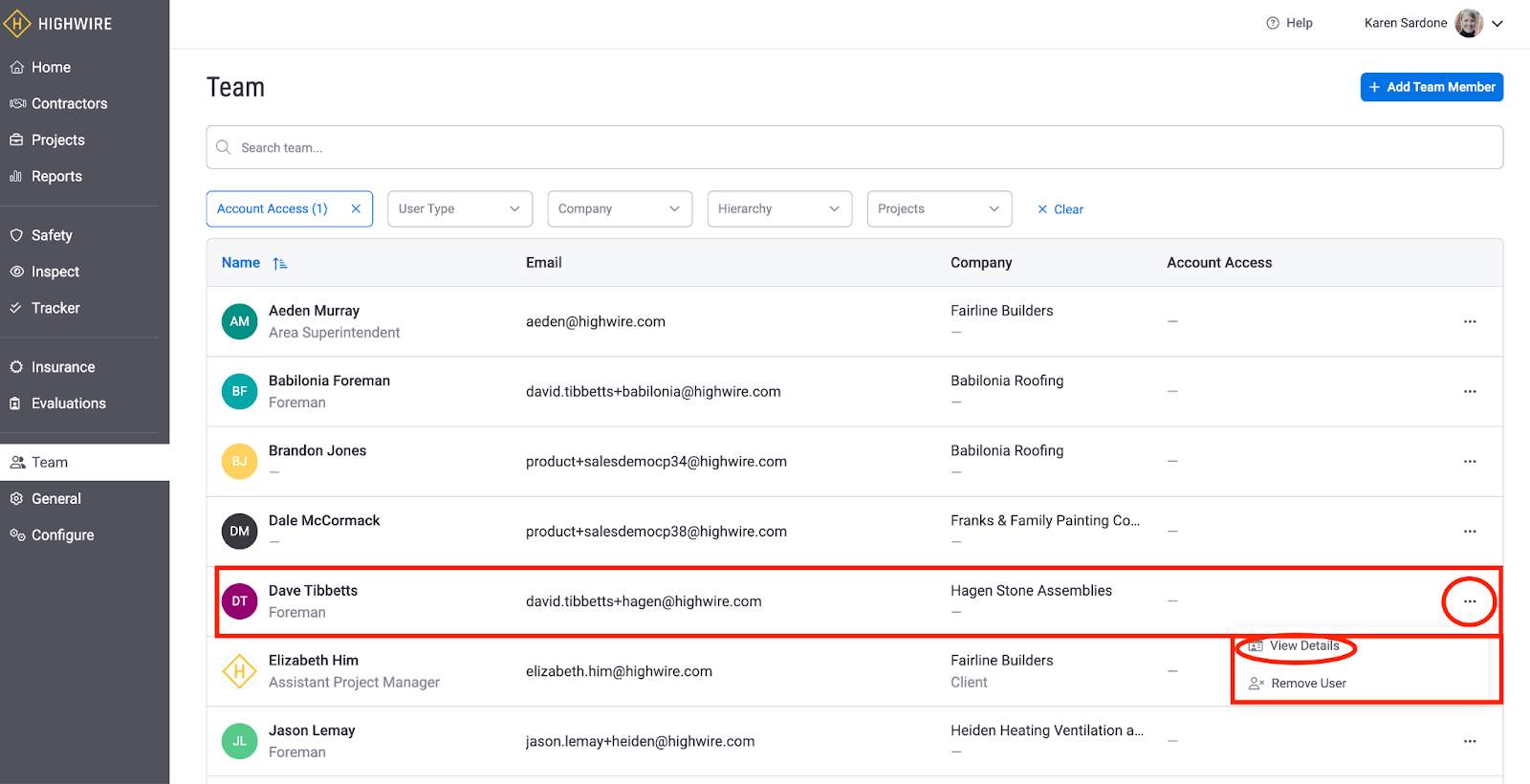The image size is (1530, 784).
Task: Click Elizabeth Him's Highwire avatar icon
Action: point(239,671)
